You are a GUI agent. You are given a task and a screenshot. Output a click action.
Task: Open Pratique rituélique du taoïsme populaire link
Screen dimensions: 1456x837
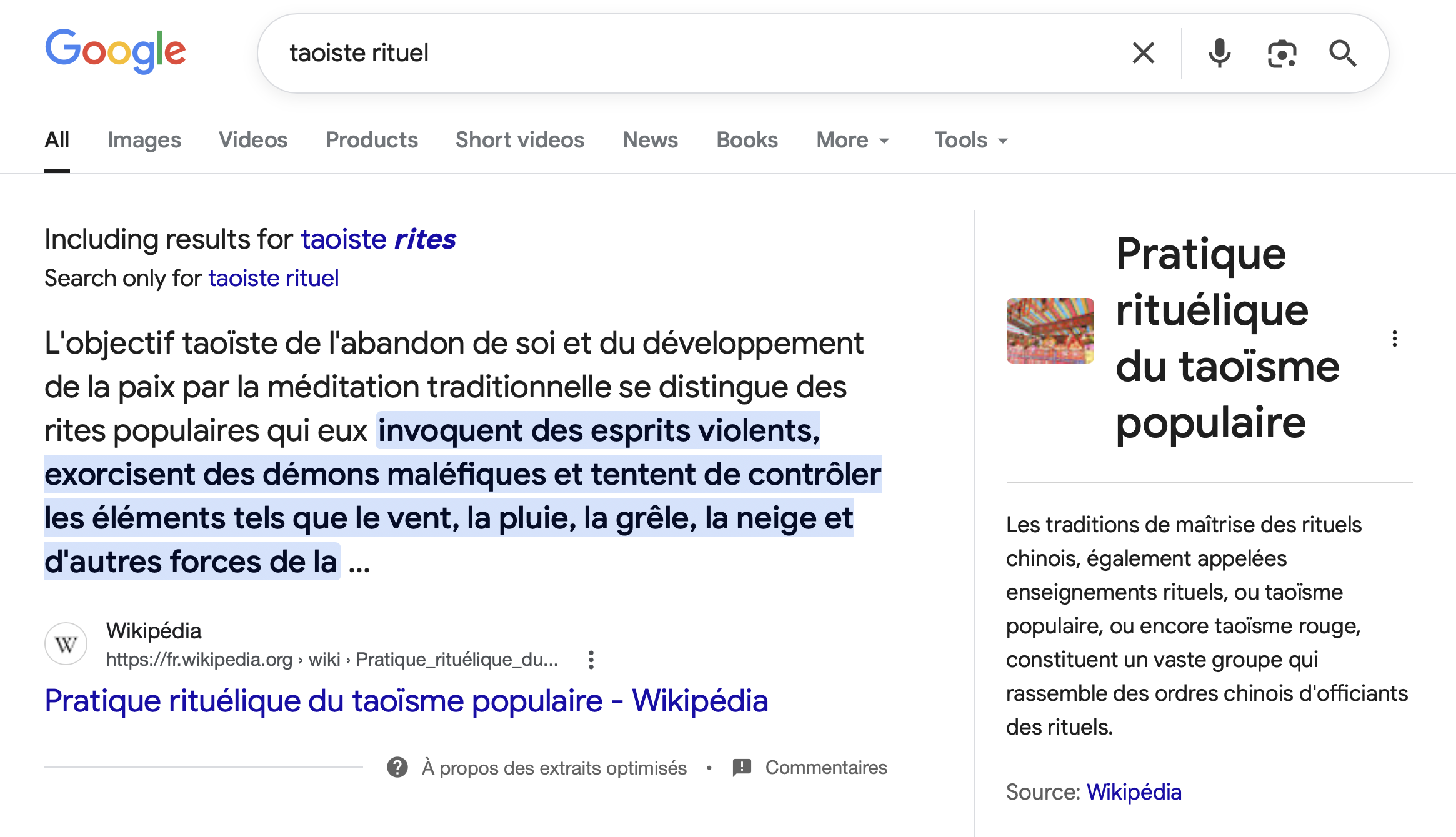point(406,701)
